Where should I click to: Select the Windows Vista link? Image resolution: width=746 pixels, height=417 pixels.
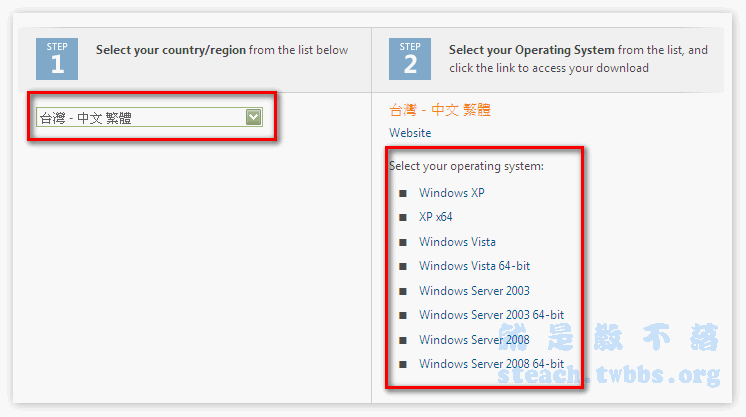coord(457,242)
